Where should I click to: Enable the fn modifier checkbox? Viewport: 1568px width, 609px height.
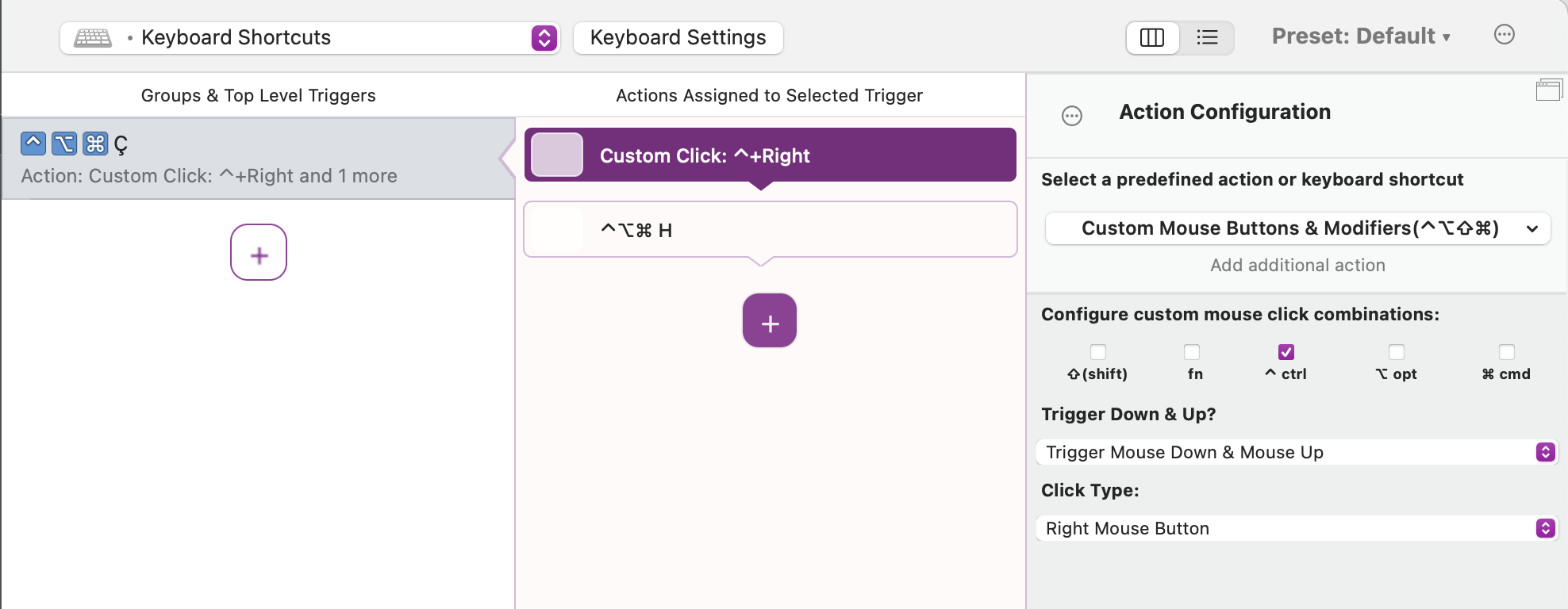pos(1192,352)
